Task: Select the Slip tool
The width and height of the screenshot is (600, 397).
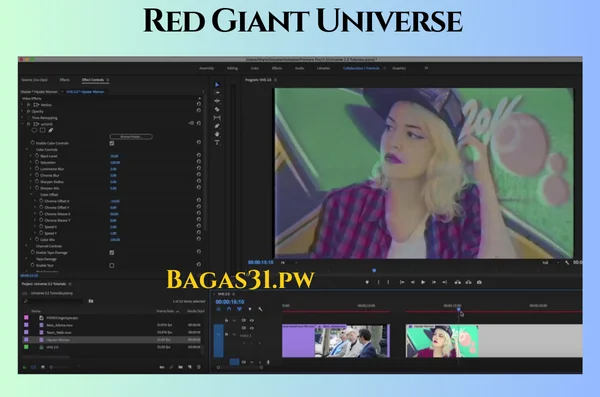Action: 217,118
